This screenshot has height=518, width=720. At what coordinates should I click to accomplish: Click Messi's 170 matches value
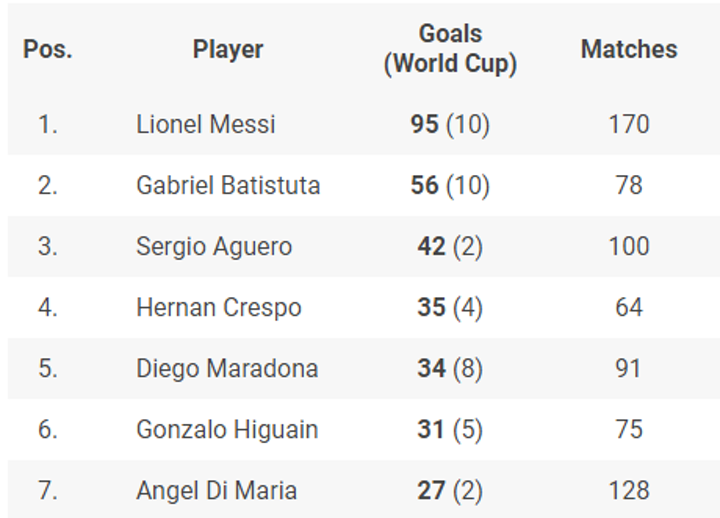(629, 125)
